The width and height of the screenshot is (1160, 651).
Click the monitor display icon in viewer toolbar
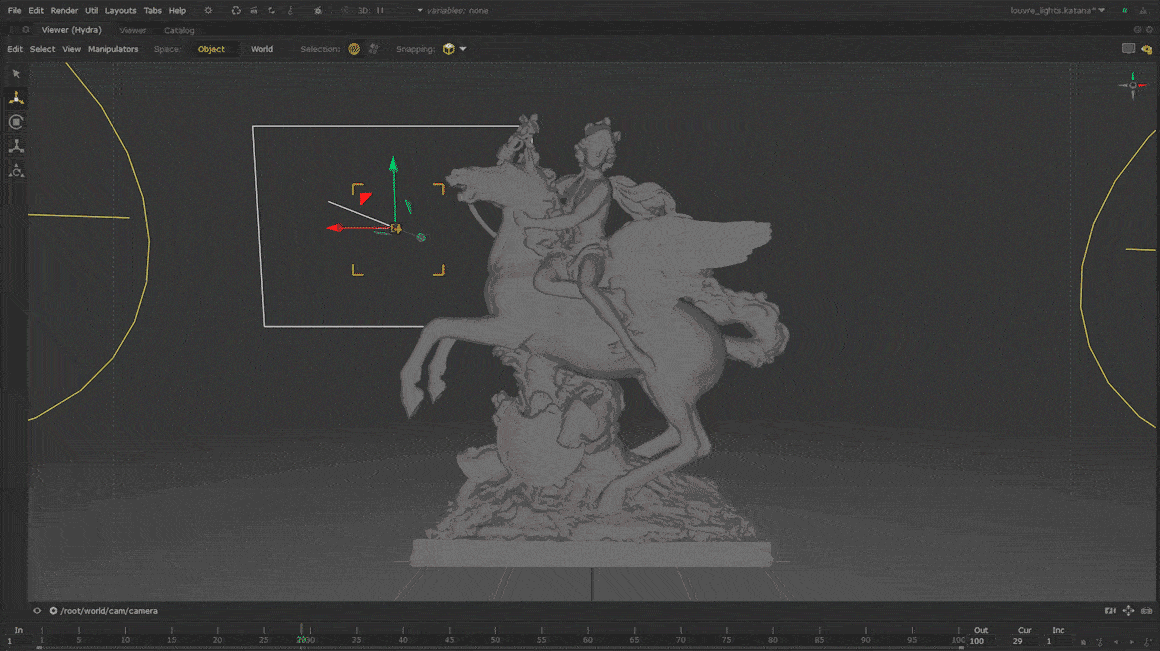pyautogui.click(x=1128, y=49)
